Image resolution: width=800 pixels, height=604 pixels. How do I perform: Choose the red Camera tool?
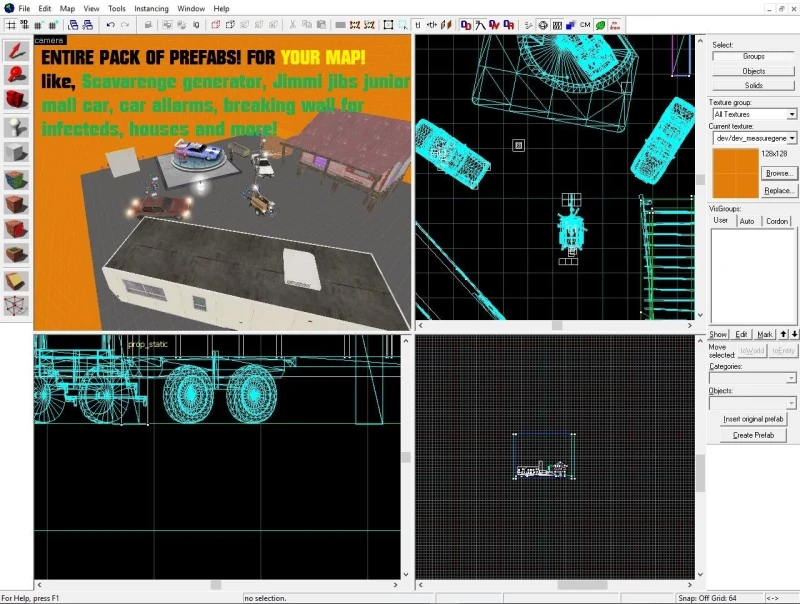[x=16, y=99]
